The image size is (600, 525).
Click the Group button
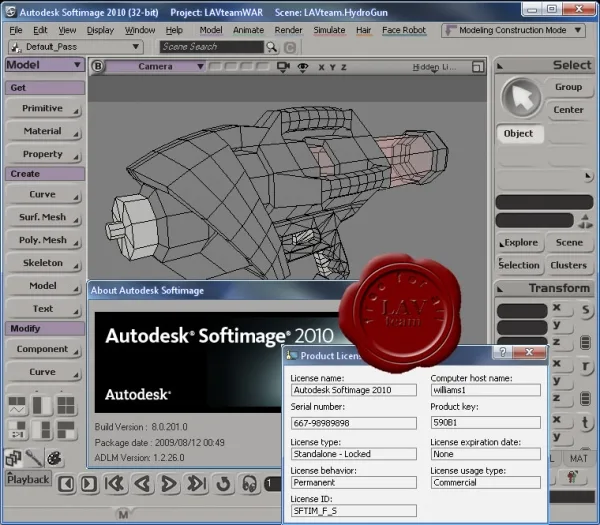click(569, 87)
